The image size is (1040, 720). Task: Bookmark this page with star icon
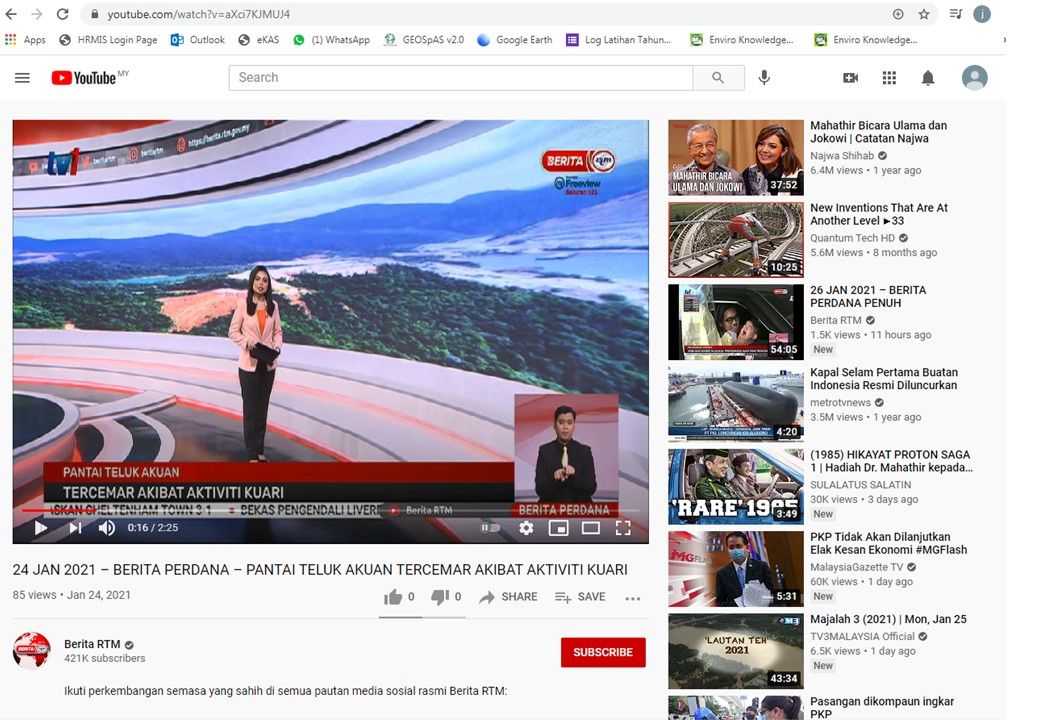coord(924,14)
